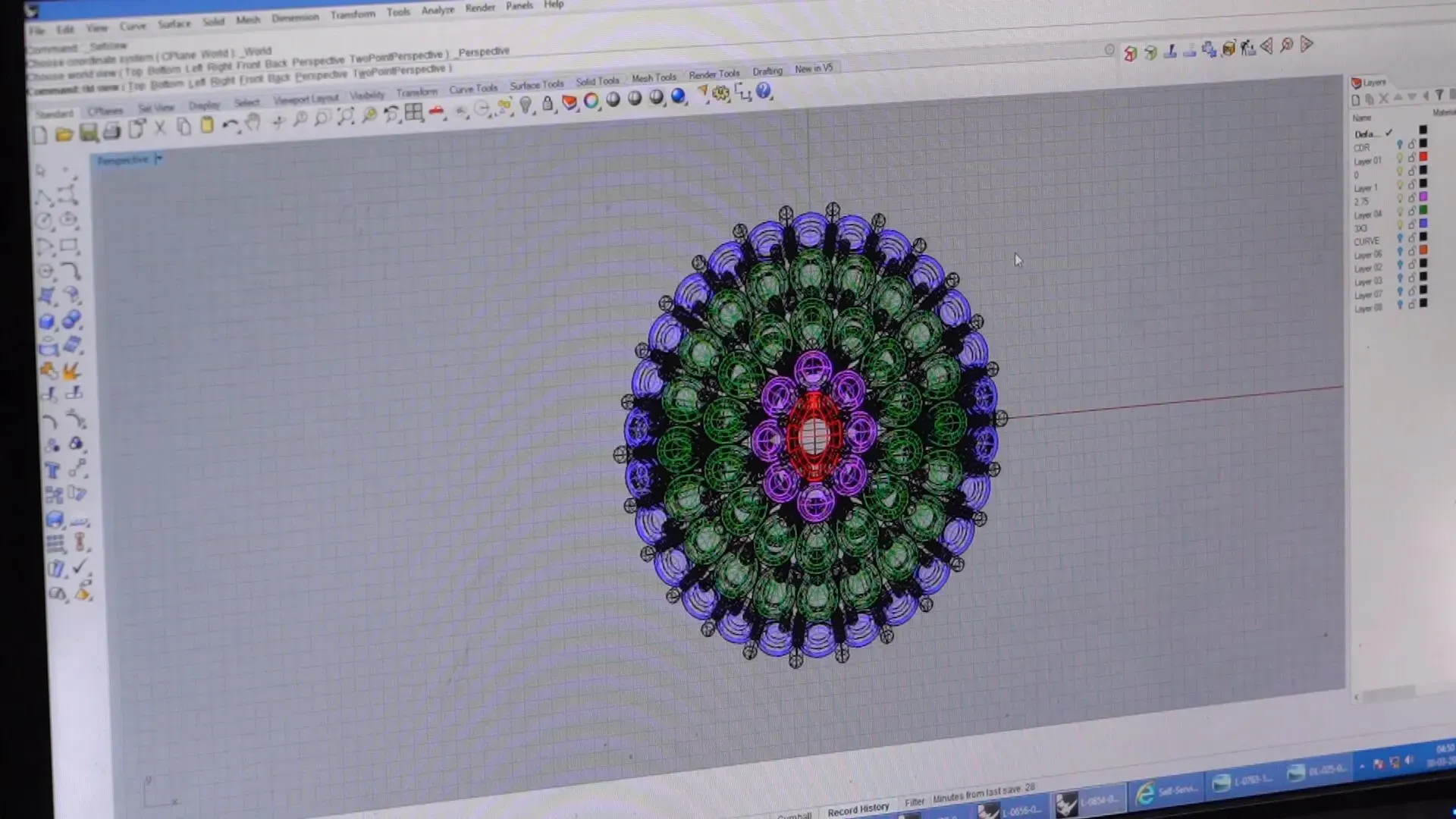The height and width of the screenshot is (819, 1456).
Task: Click the Undo arrow icon
Action: coord(231,124)
